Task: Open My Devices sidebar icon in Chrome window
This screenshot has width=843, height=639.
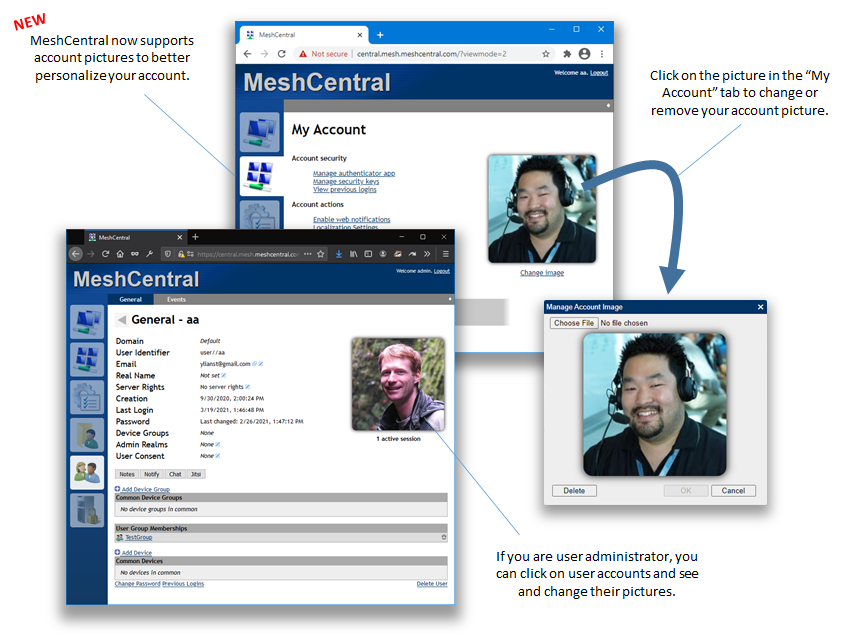Action: click(x=260, y=132)
